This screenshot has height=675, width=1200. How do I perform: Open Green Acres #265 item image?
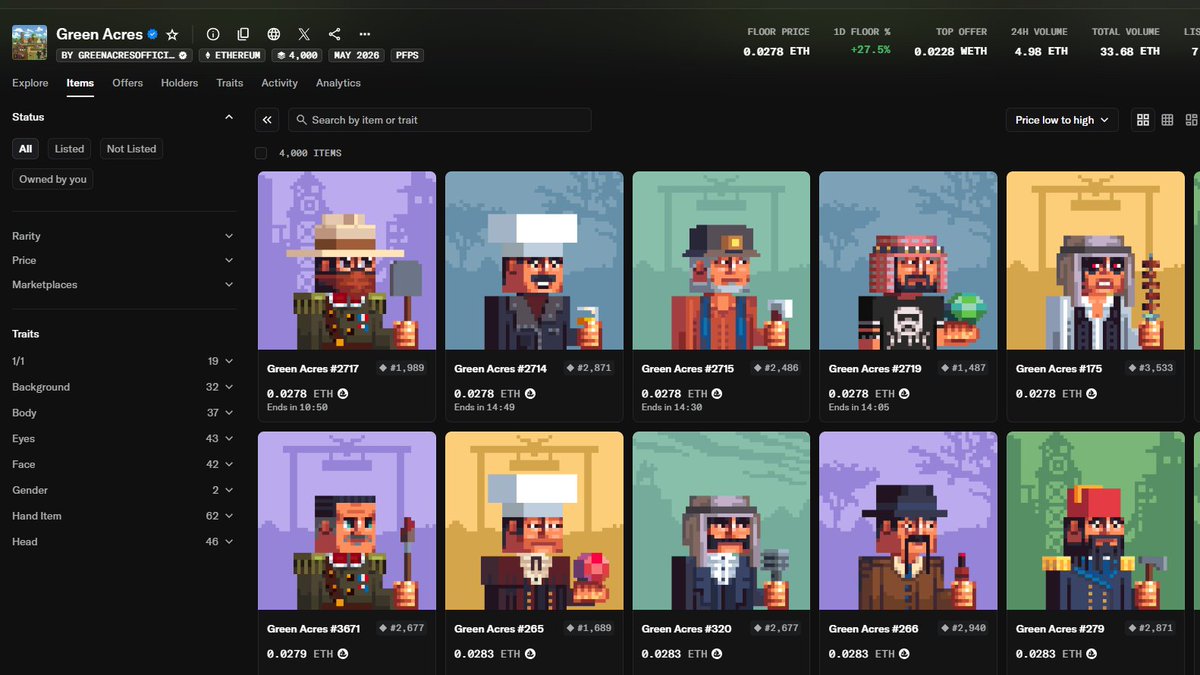(534, 521)
